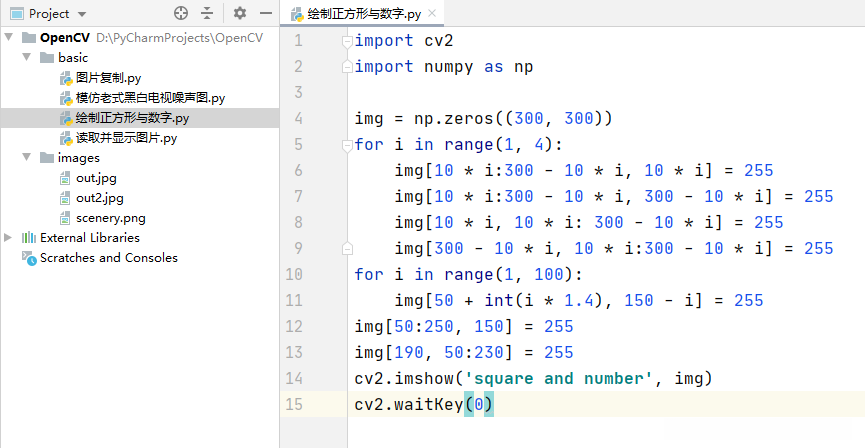Click the locate/select opened file icon

tap(181, 13)
